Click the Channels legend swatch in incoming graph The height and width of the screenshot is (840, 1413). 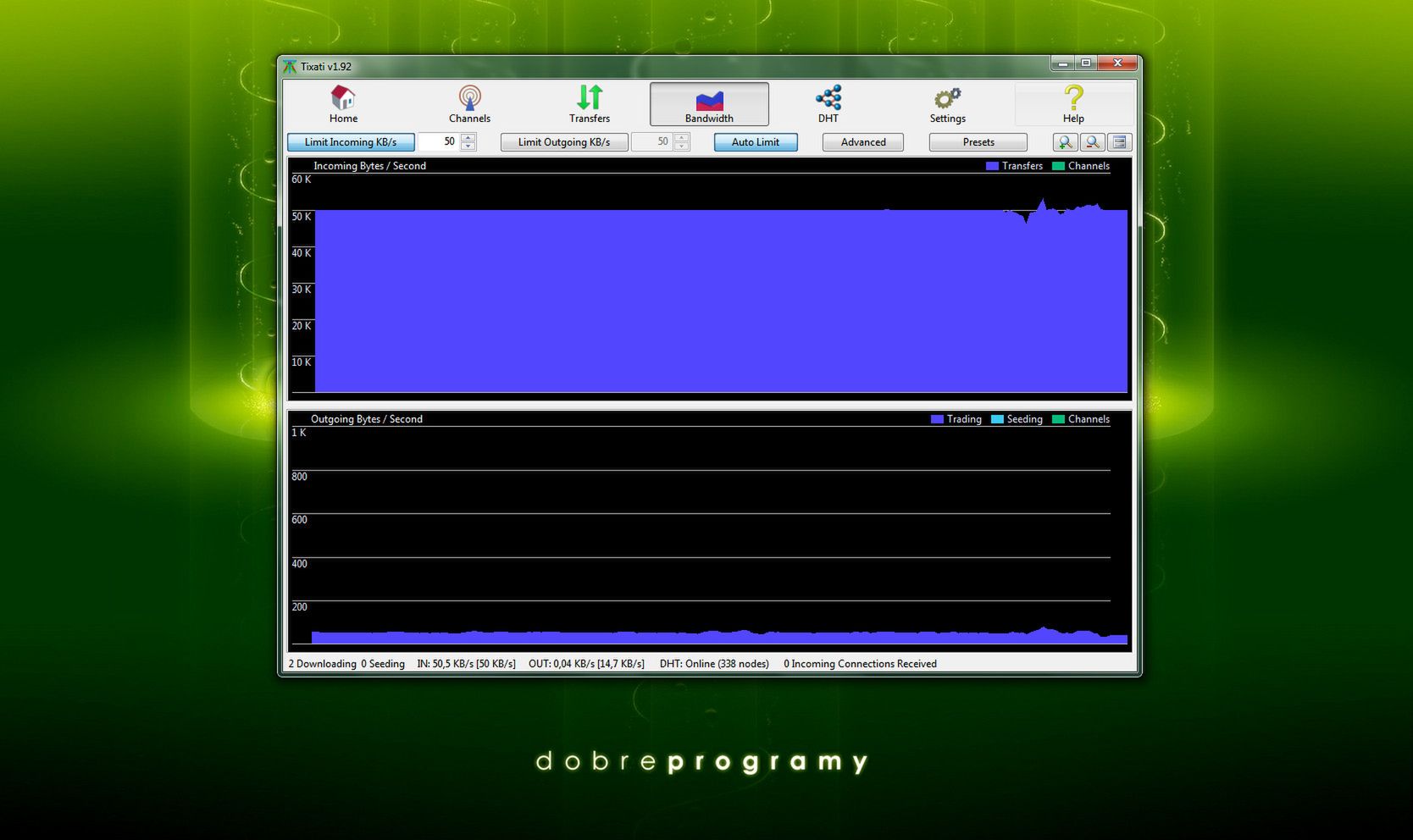point(1058,166)
